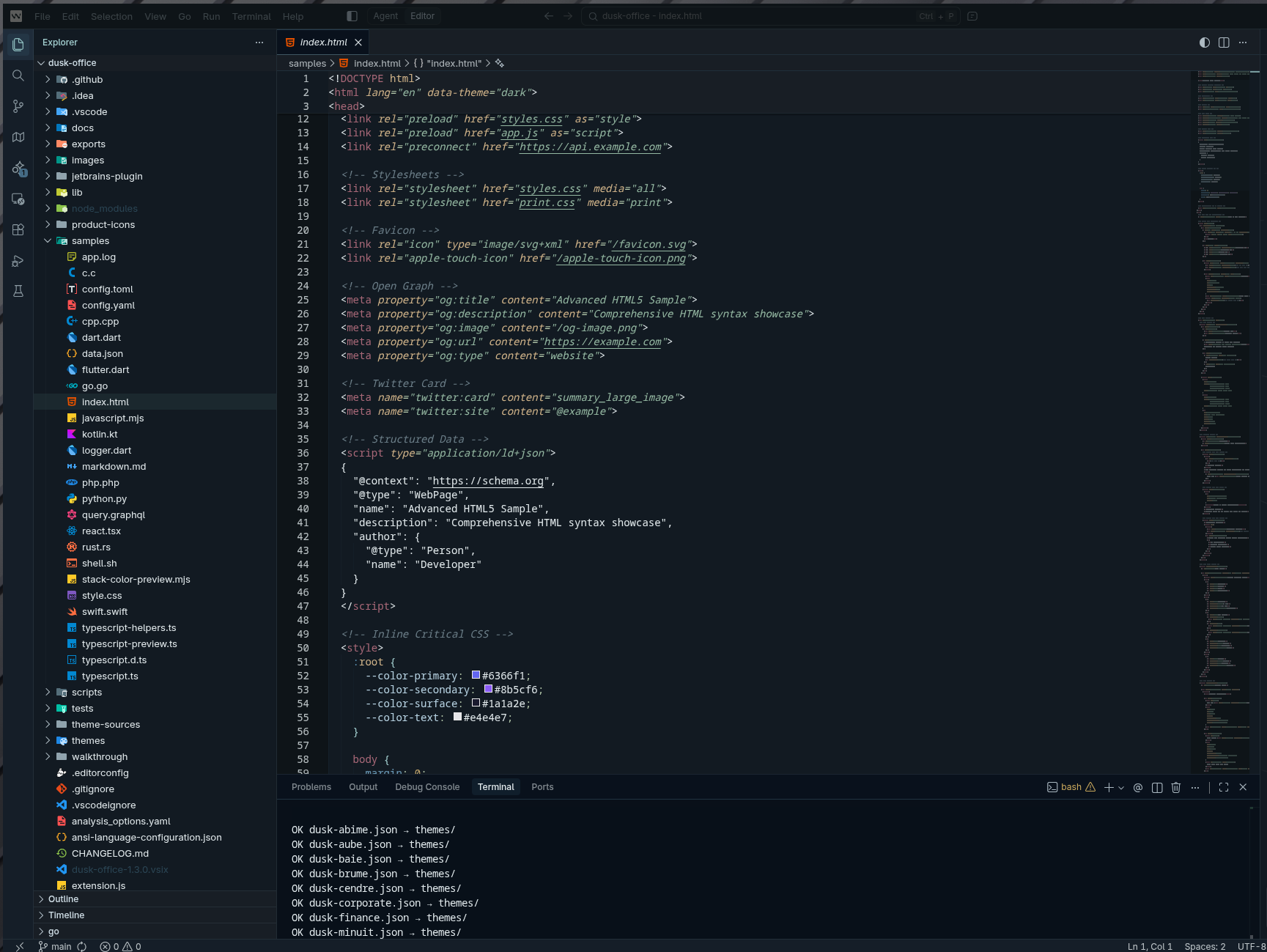Click samples in the breadcrumb path
This screenshot has width=1267, height=952.
[307, 64]
